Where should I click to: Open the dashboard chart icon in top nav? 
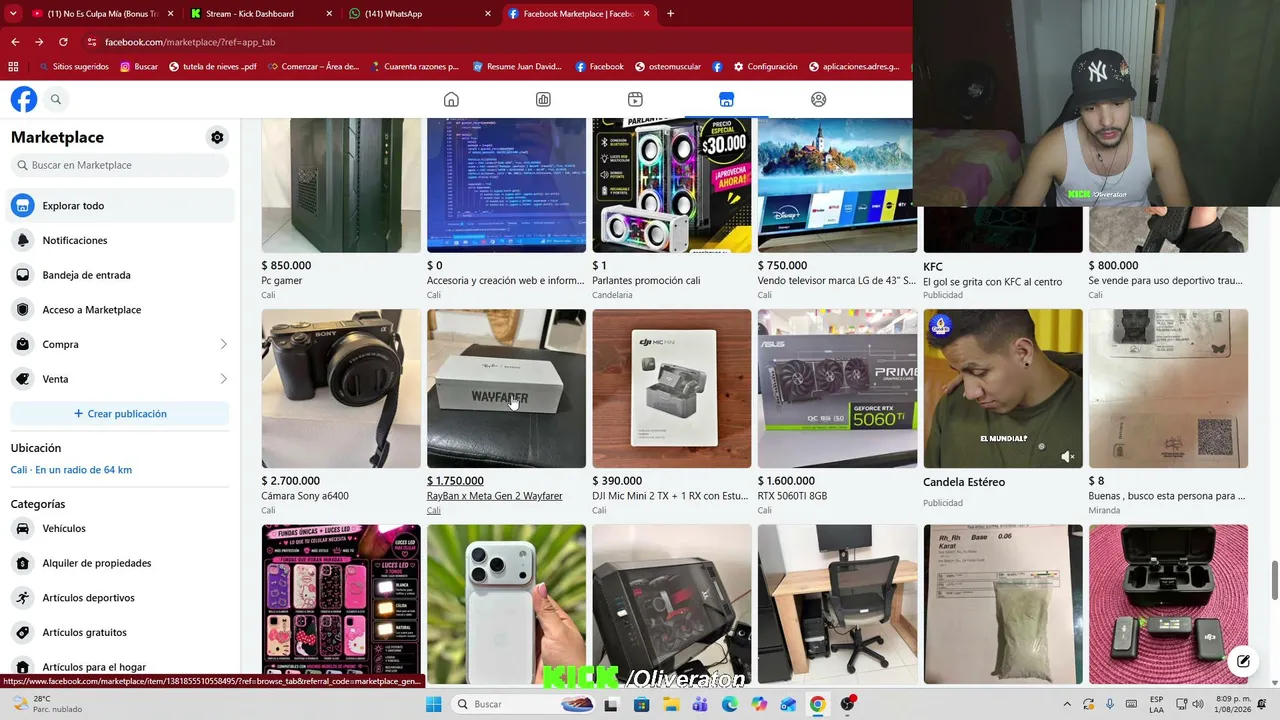[x=543, y=99]
